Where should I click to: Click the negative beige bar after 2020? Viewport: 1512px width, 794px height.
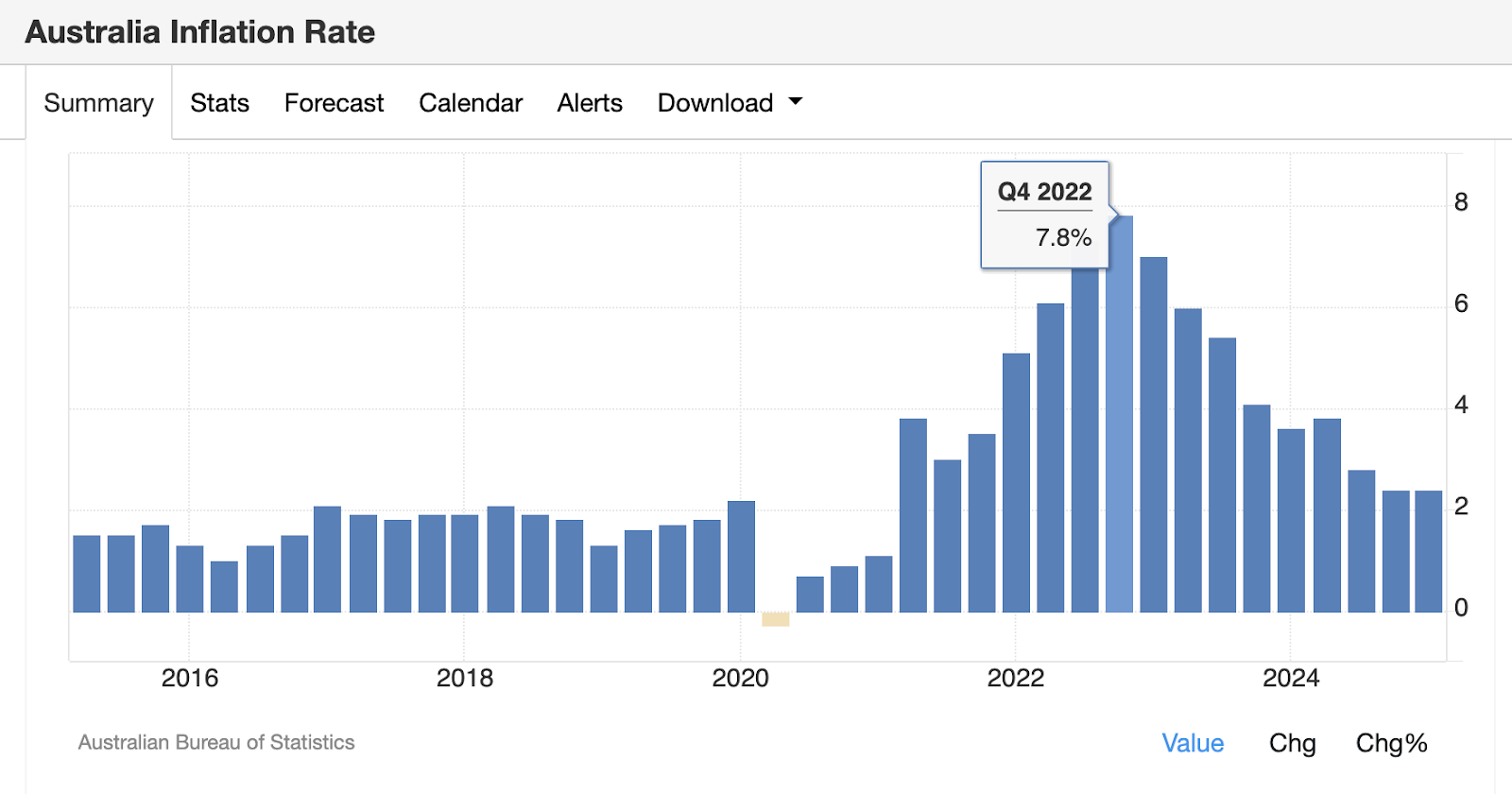(x=775, y=619)
